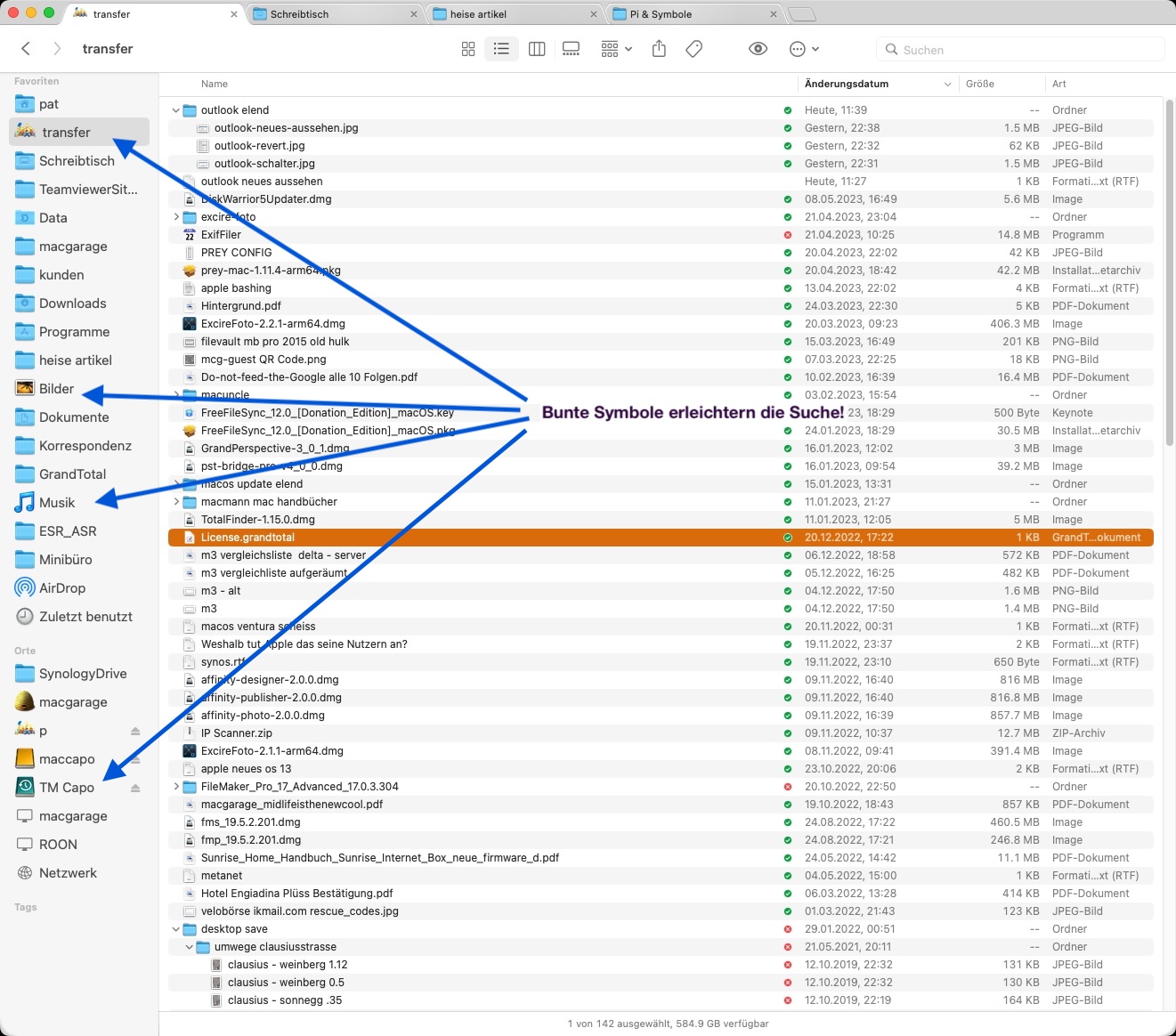Viewport: 1176px width, 1036px height.
Task: Switch to the heise artikel tab
Action: click(515, 14)
